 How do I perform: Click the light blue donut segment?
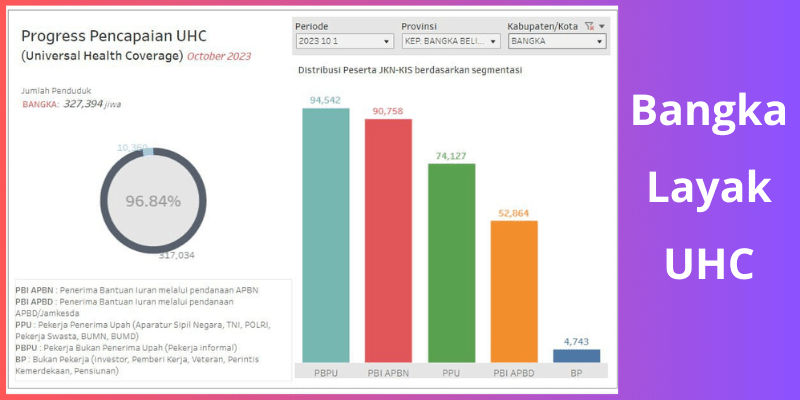[x=148, y=150]
